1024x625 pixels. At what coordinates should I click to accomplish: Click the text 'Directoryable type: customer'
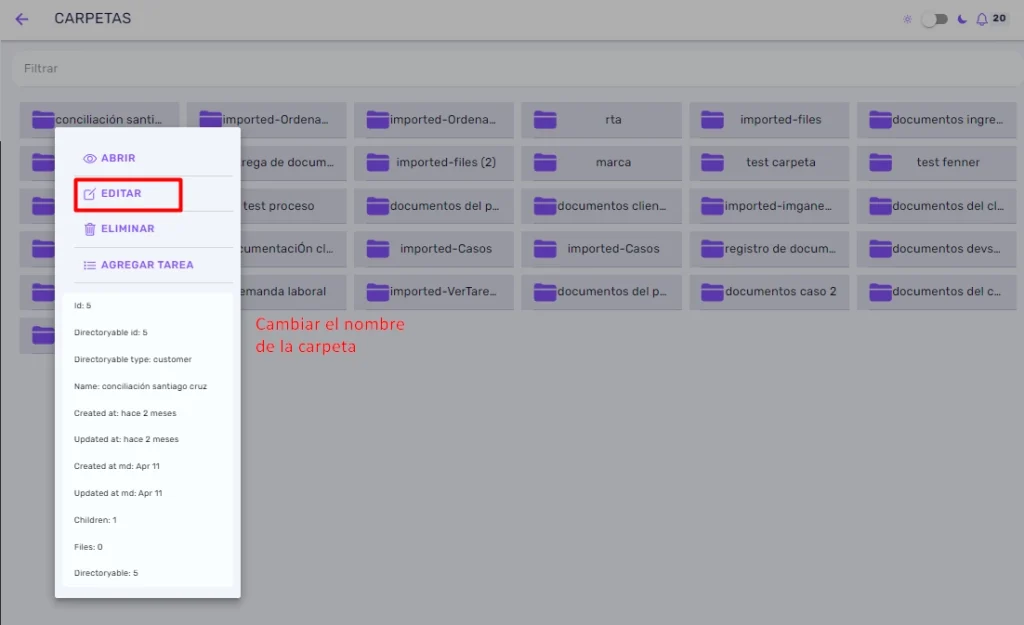133,360
